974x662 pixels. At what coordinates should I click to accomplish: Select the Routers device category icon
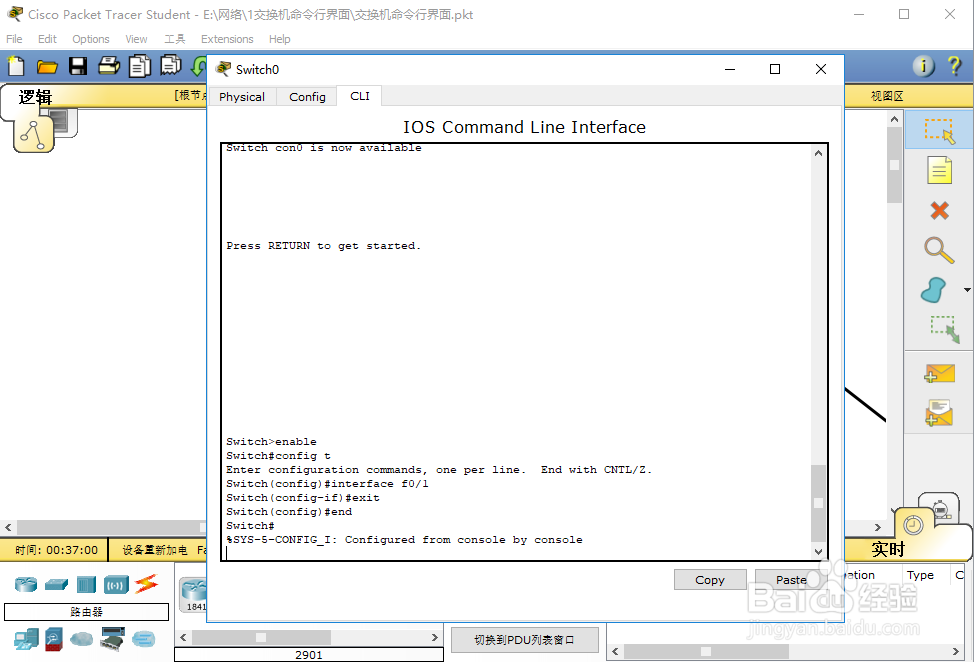click(x=26, y=584)
